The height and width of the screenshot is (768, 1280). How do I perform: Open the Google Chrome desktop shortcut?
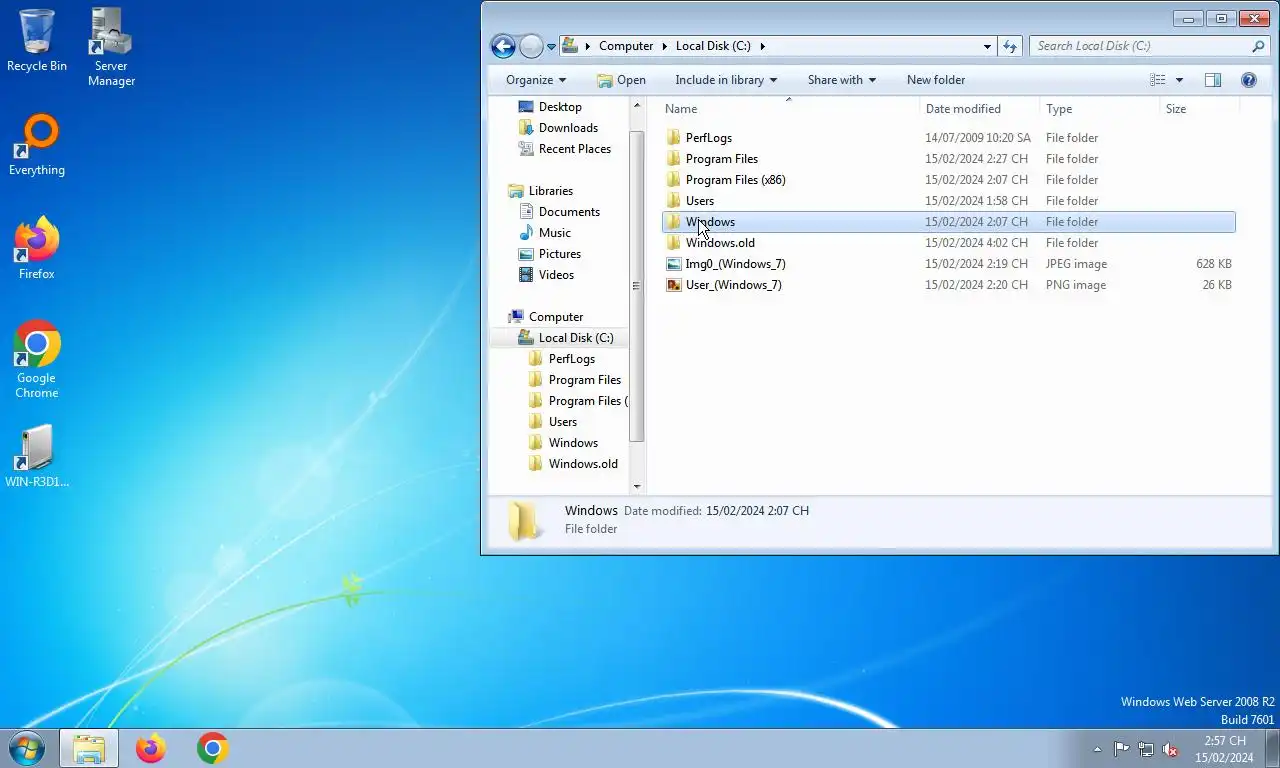37,360
